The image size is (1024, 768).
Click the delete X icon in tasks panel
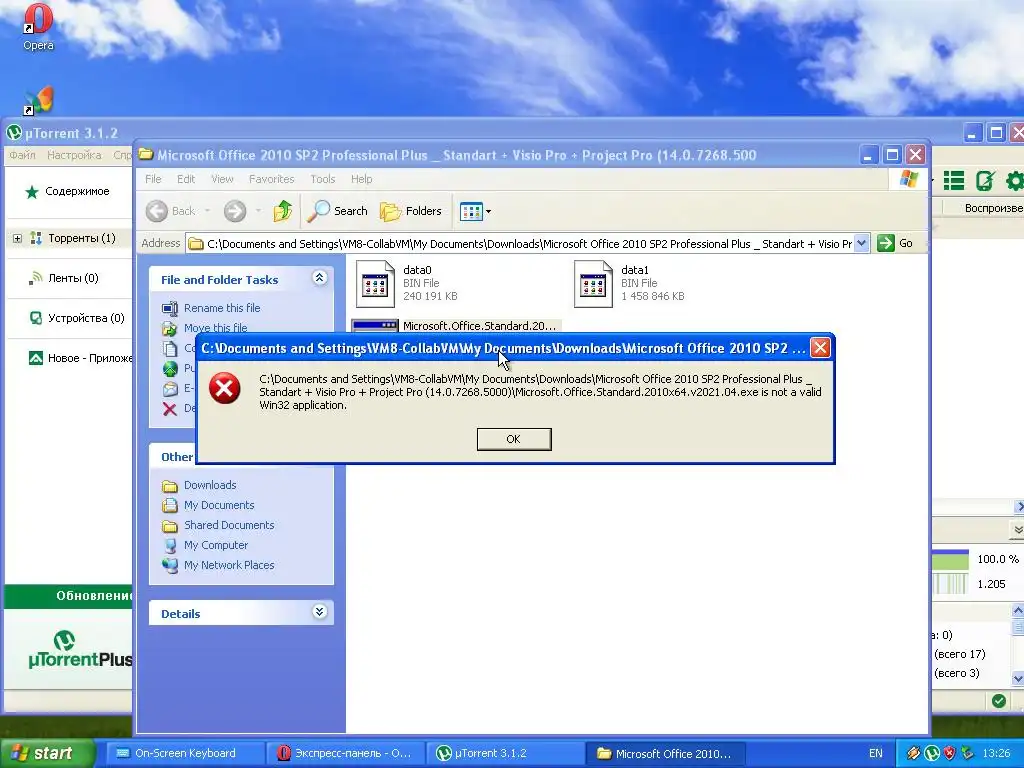(x=170, y=409)
